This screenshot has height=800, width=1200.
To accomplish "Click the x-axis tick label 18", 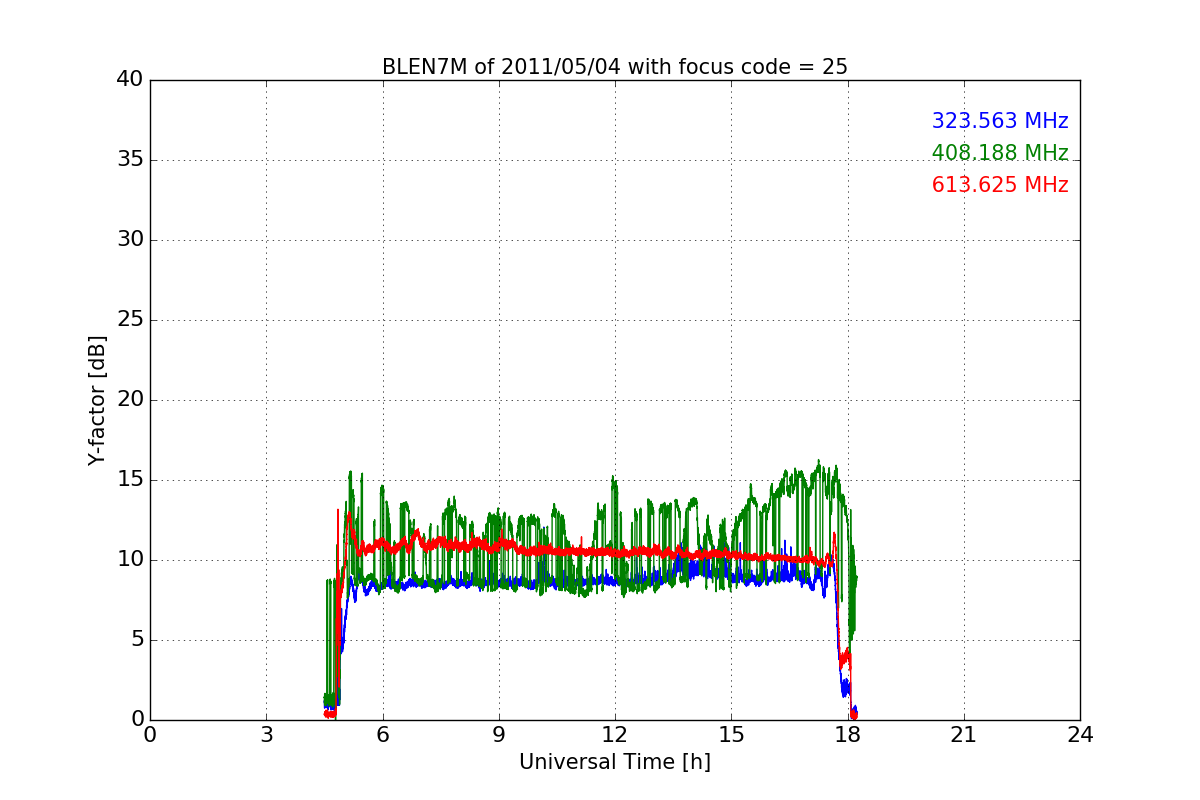I will click(848, 734).
